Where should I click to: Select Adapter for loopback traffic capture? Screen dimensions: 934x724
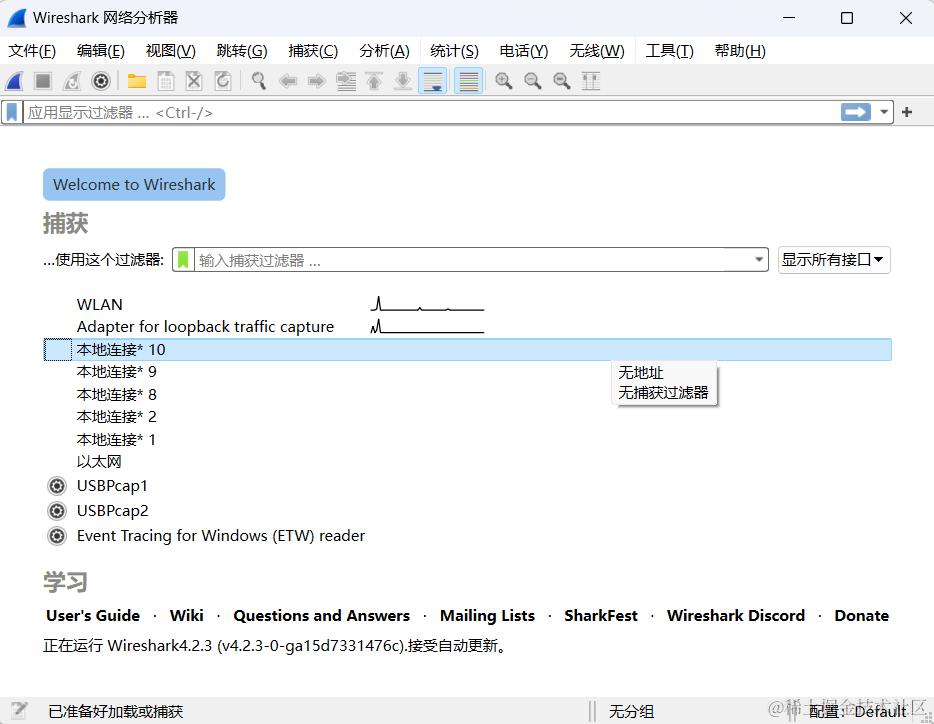pos(206,327)
